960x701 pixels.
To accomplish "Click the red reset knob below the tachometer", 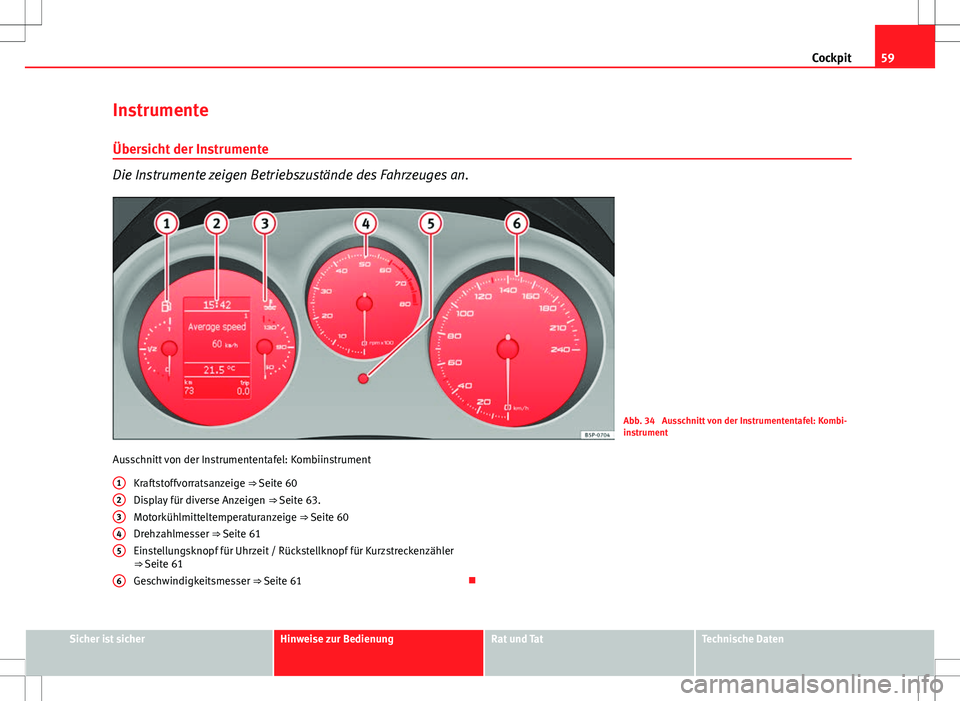I will point(363,378).
